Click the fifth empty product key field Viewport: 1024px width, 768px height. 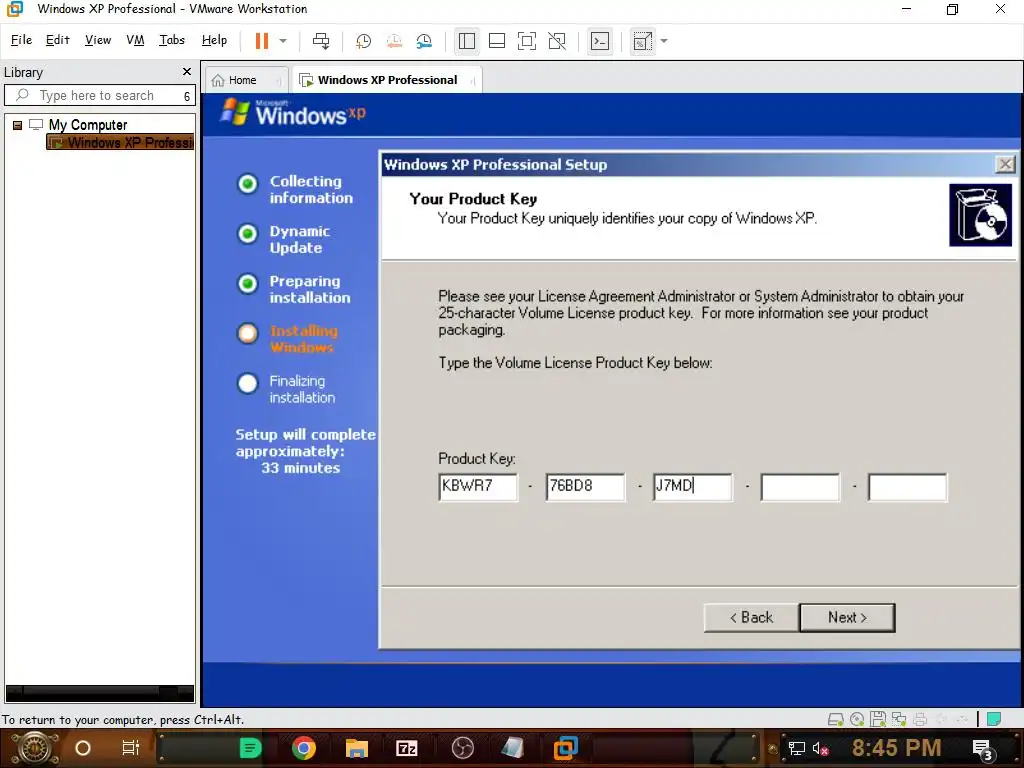[x=907, y=487]
